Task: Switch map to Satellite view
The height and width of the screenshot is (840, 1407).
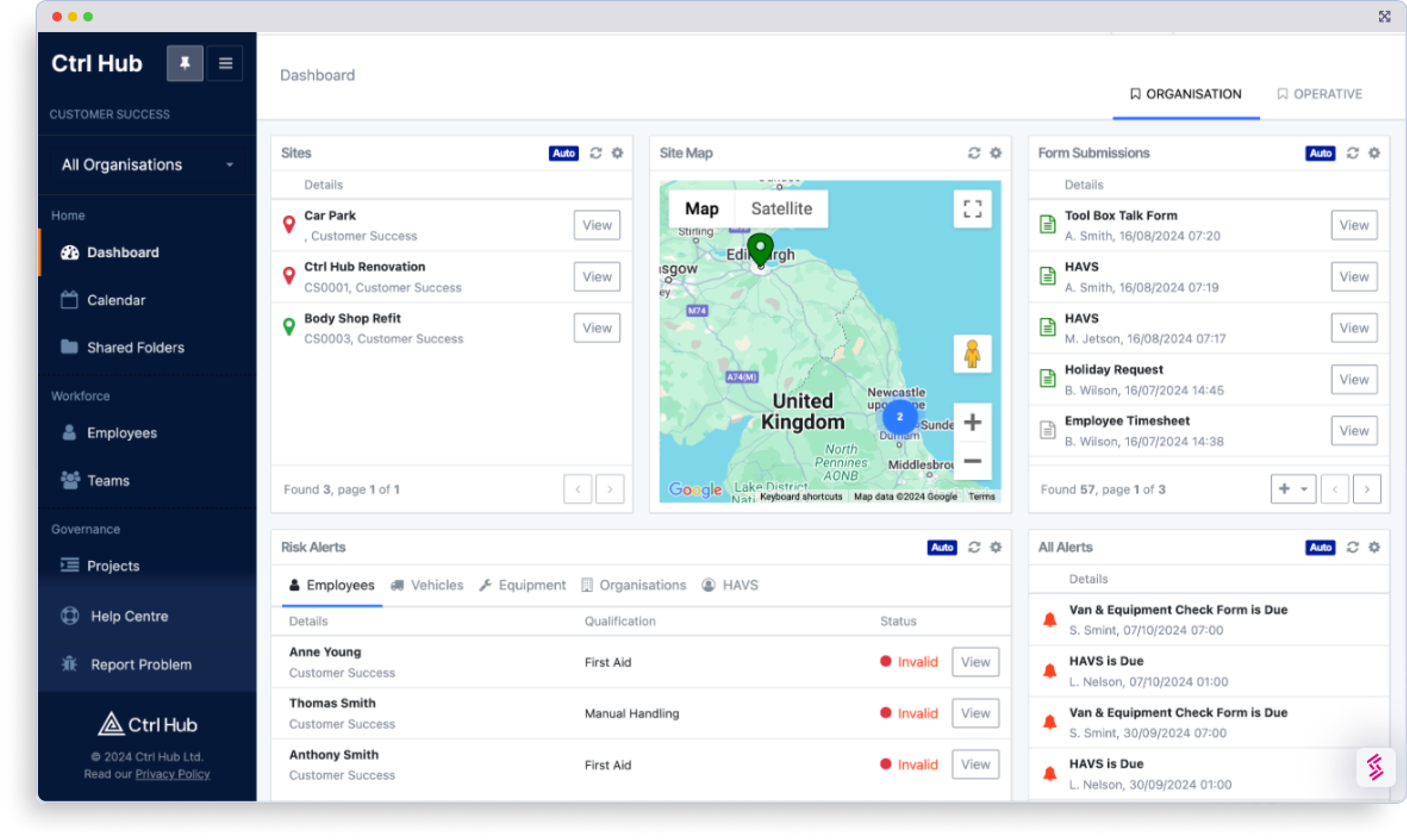Action: point(781,209)
